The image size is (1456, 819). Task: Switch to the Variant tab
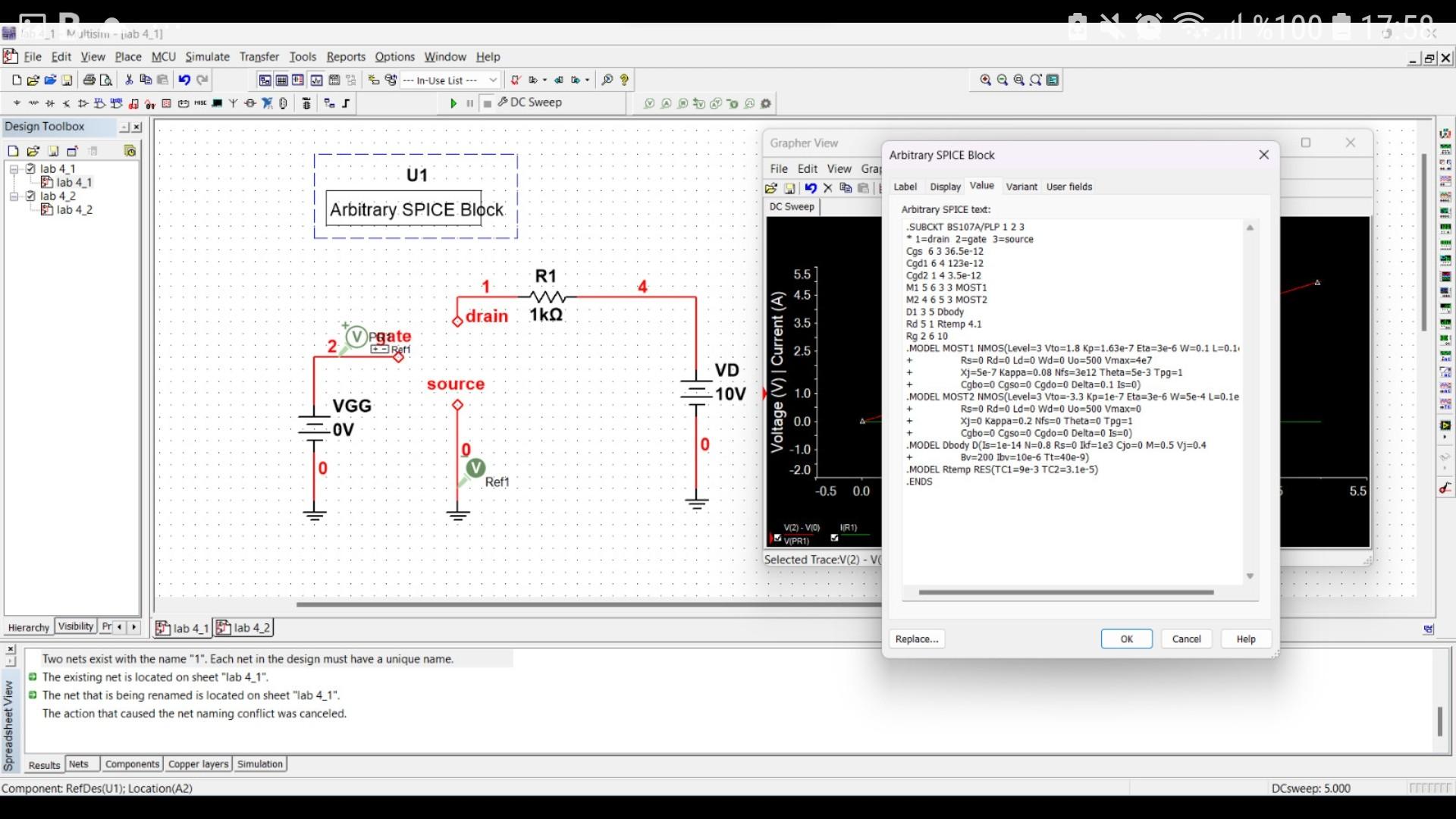[1021, 187]
